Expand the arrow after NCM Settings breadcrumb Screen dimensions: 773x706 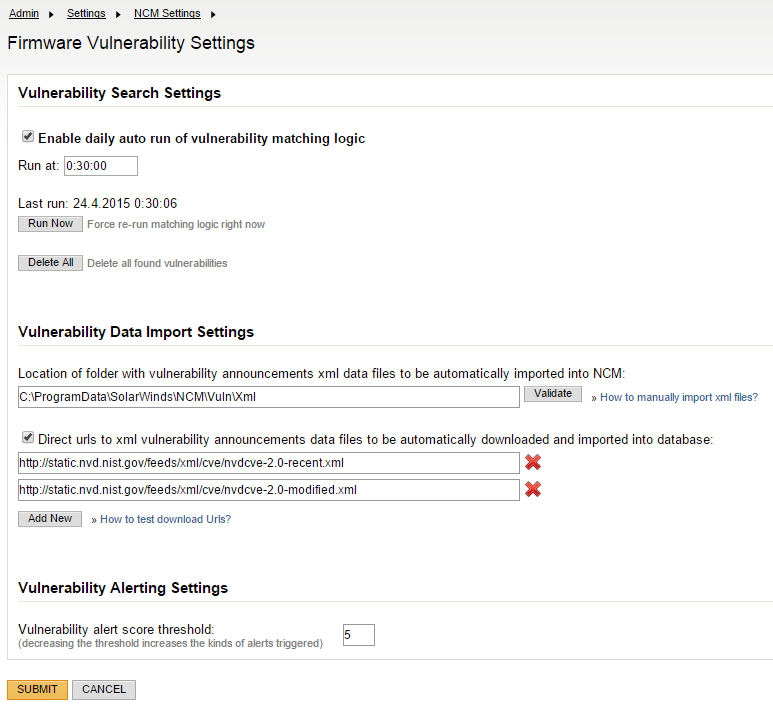coord(213,14)
